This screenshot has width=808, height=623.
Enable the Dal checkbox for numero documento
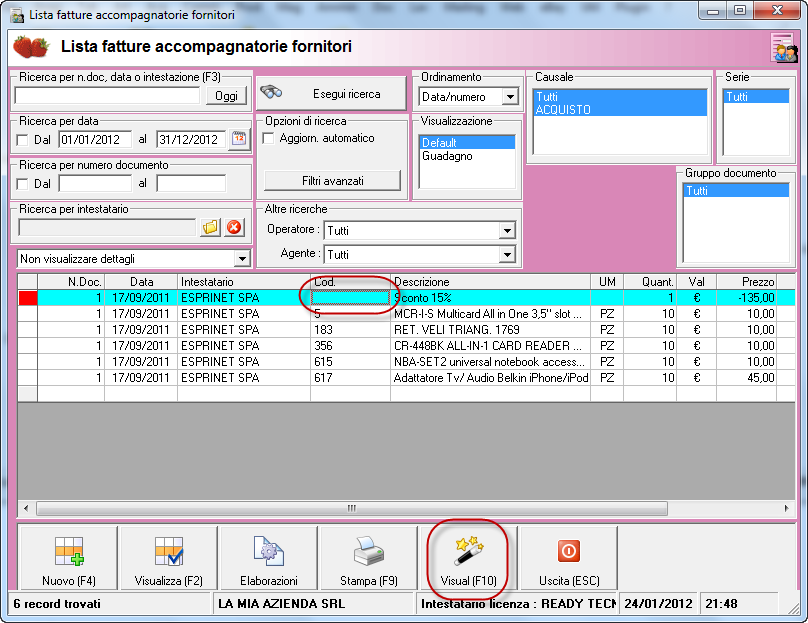pyautogui.click(x=22, y=184)
